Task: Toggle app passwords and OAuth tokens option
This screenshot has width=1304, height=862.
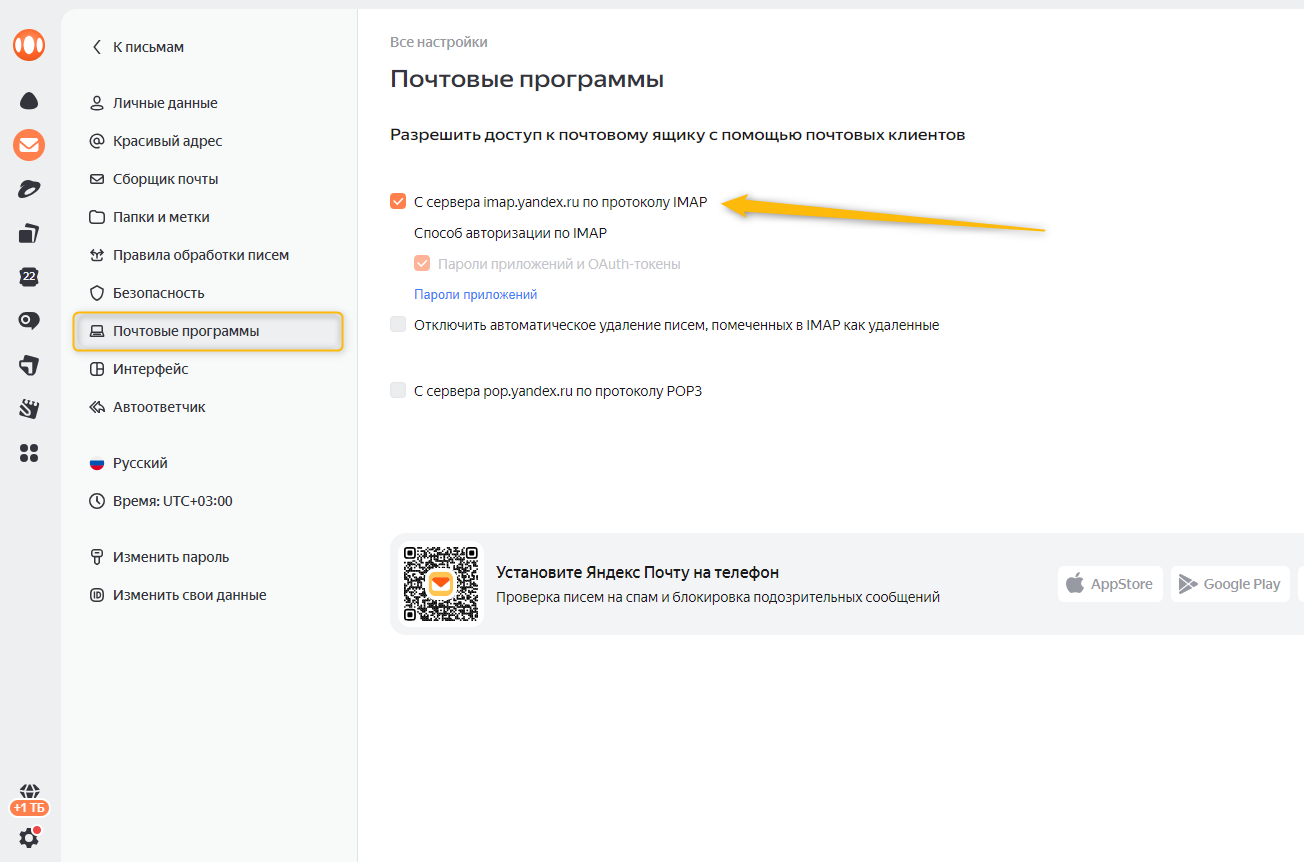Action: point(422,263)
